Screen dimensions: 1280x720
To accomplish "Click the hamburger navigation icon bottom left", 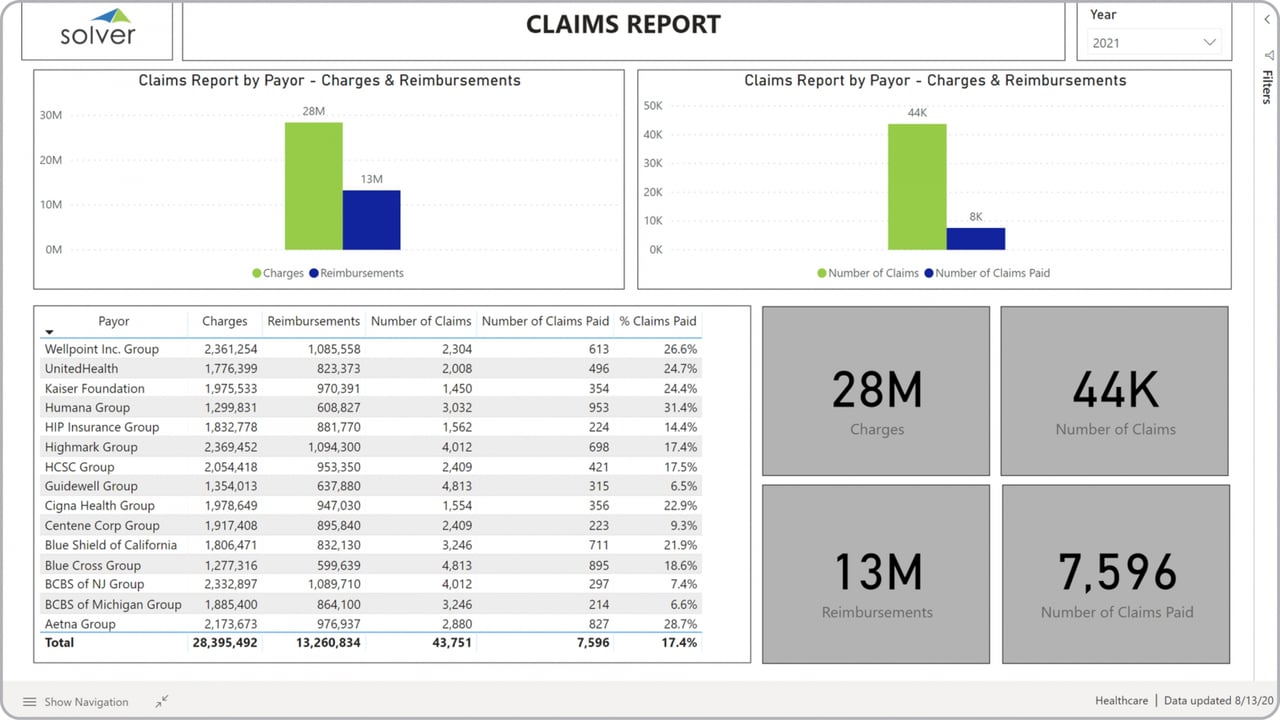I will pos(30,702).
